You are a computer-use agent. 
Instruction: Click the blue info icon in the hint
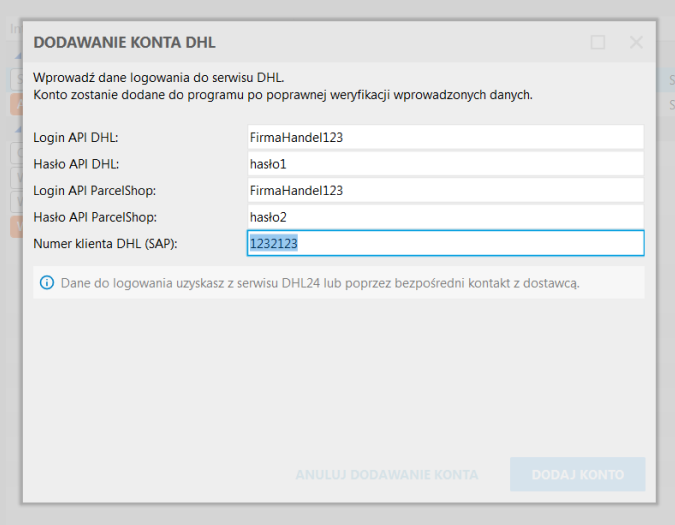pos(47,283)
